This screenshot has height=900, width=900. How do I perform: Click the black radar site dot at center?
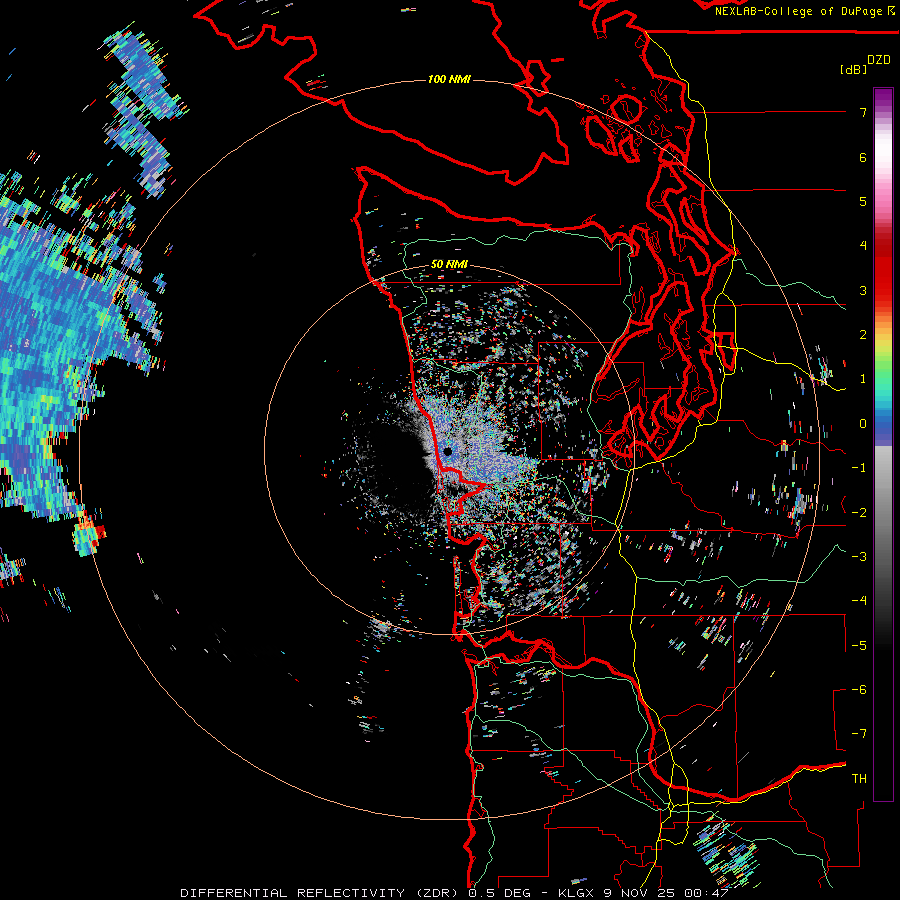[448, 452]
